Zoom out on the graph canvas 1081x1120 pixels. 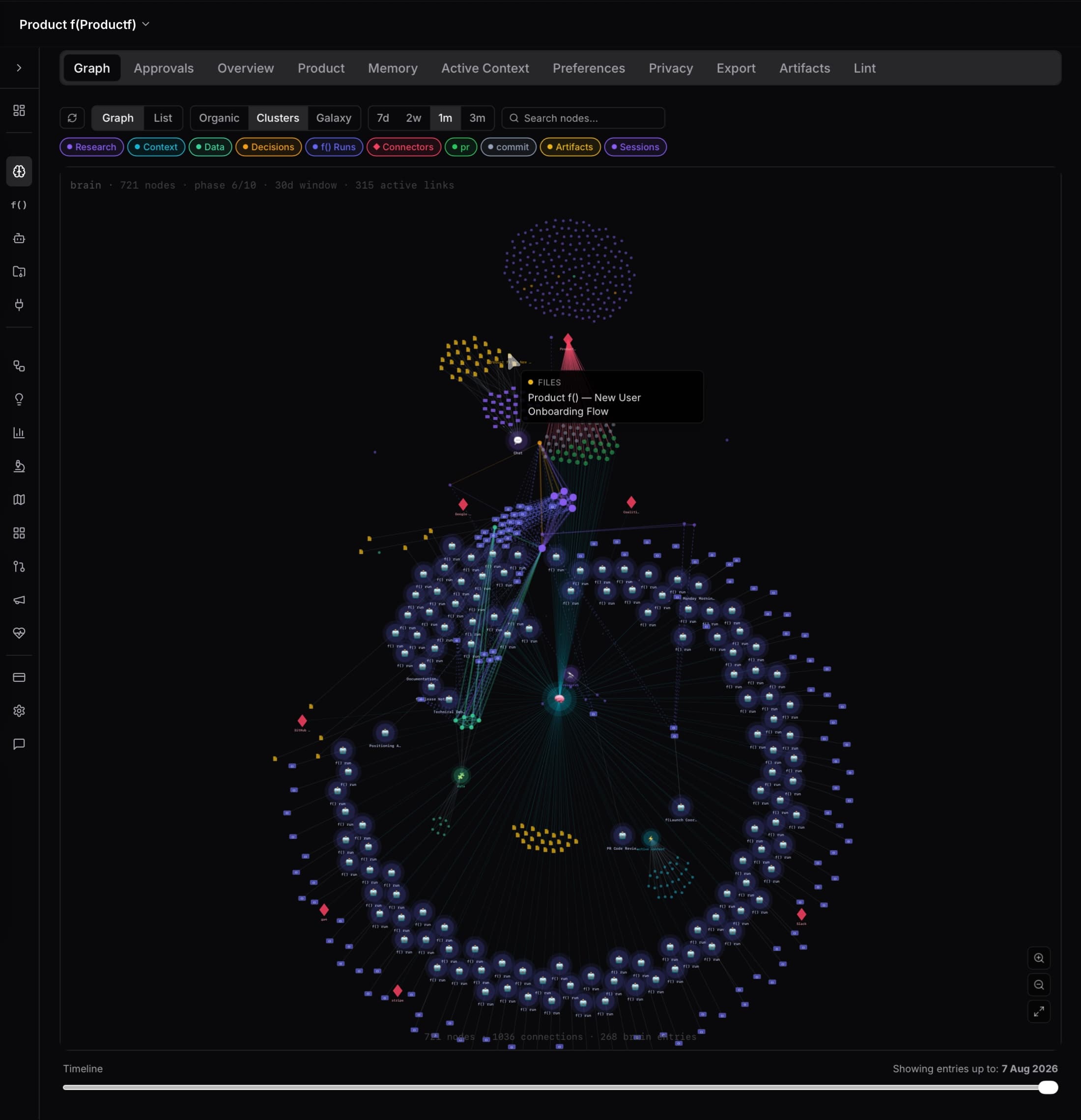coord(1039,984)
